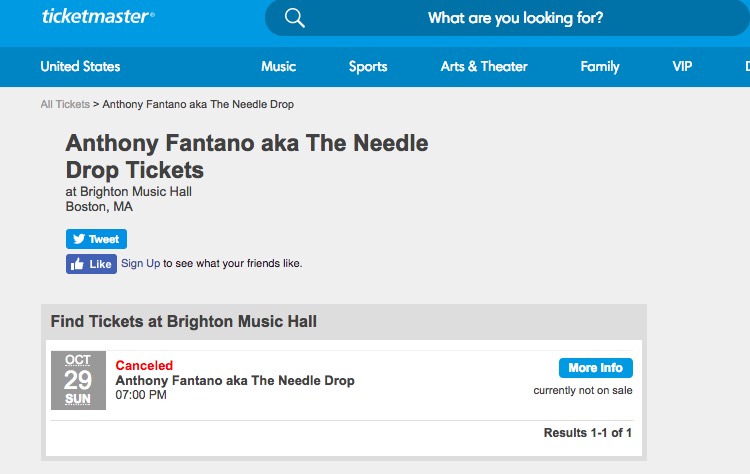Click the Anthony Fantano breadcrumb text
The height and width of the screenshot is (474, 750).
coord(198,104)
